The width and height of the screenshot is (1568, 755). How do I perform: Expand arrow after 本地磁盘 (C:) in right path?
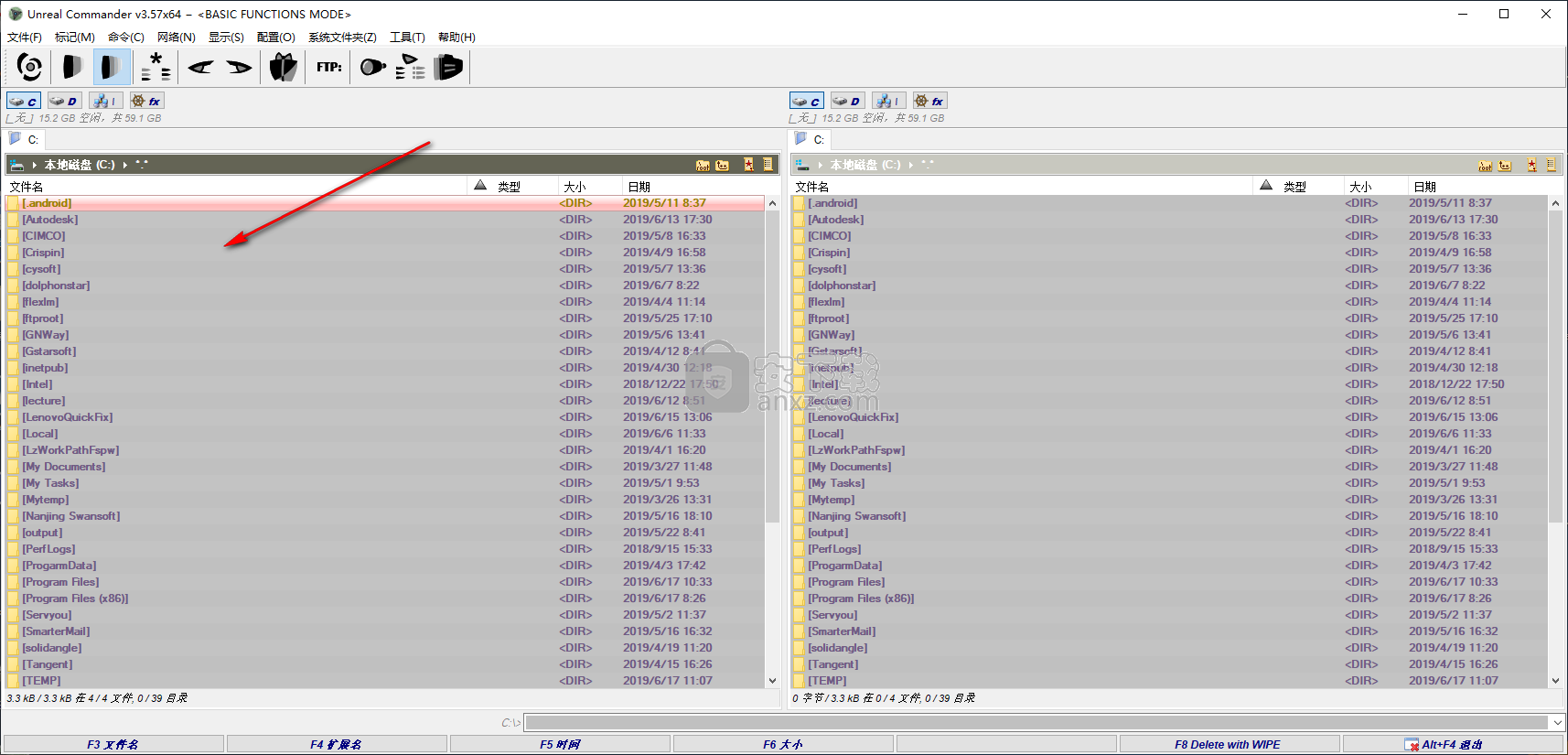(x=911, y=166)
